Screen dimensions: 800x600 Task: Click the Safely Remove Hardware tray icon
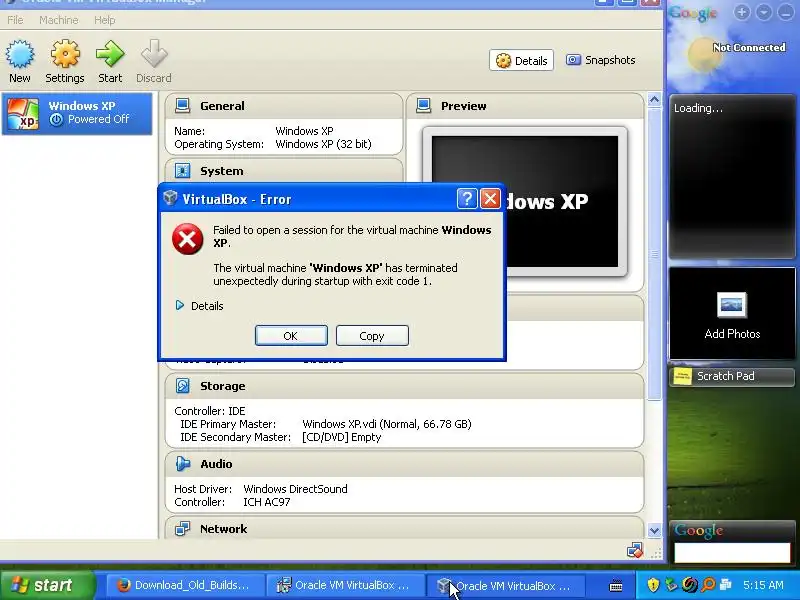coord(671,585)
